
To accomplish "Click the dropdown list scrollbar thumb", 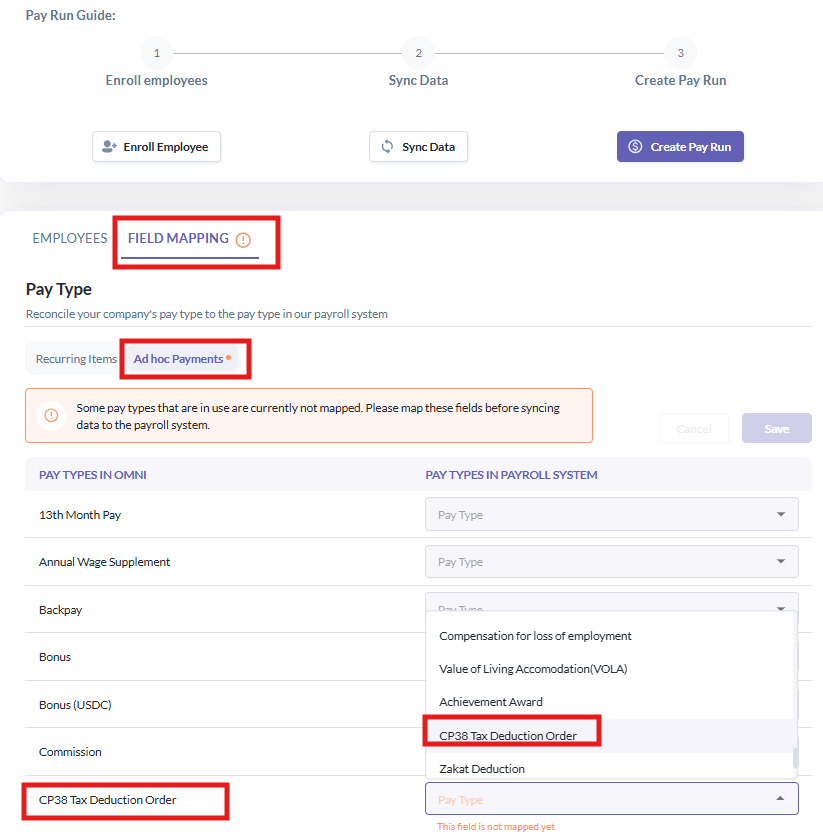I will (795, 757).
